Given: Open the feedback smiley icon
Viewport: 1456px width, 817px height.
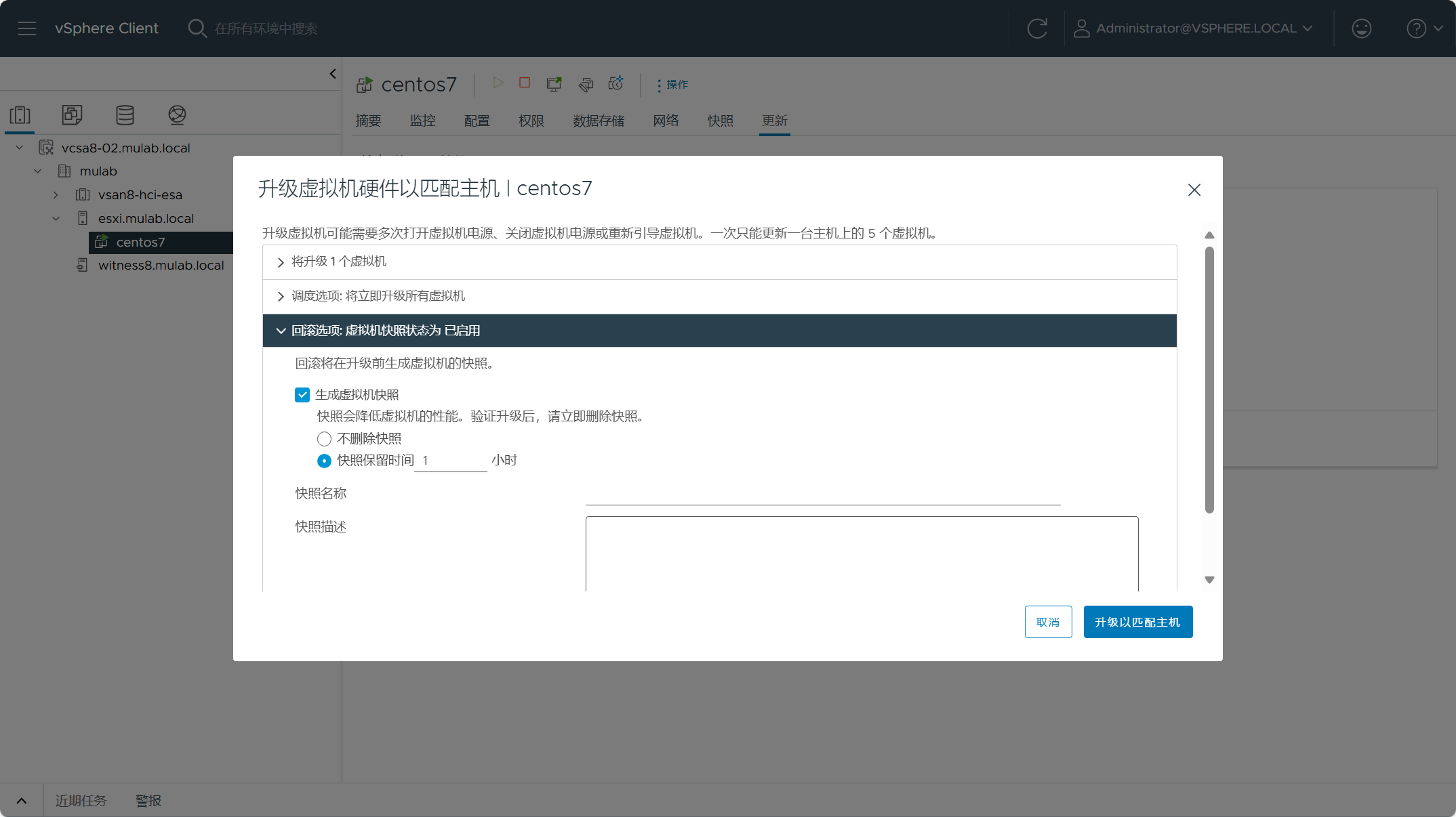Looking at the screenshot, I should pos(1361,28).
